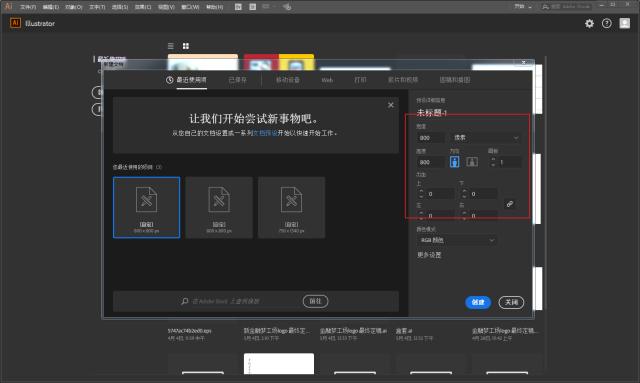Select portrait orientation
Viewport: 640px width, 383px height.
[x=454, y=162]
